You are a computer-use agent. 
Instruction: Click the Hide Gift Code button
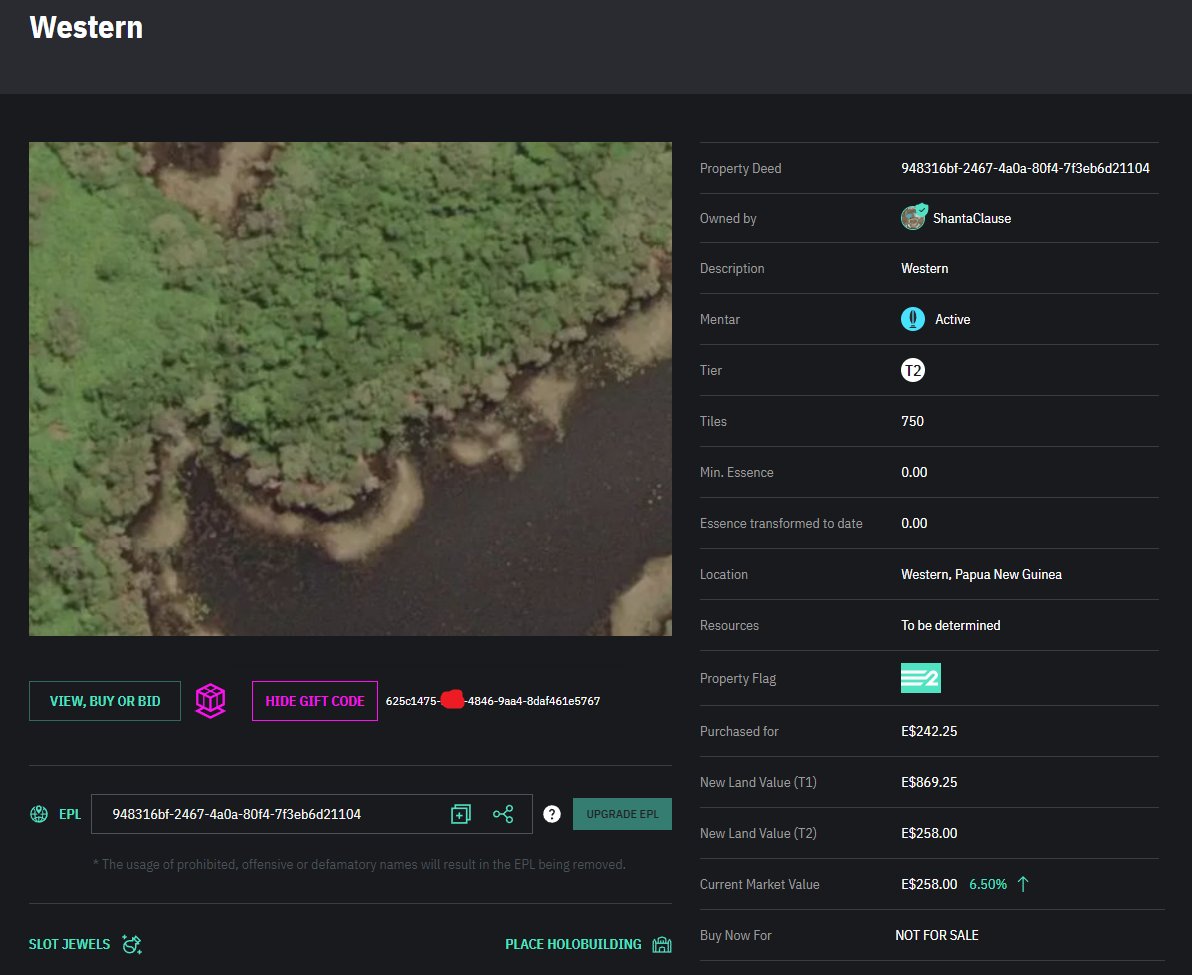(x=315, y=701)
